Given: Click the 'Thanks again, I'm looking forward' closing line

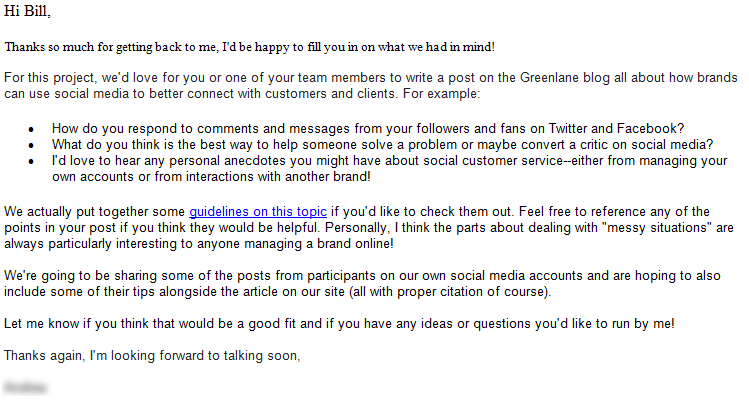Looking at the screenshot, I should point(152,355).
